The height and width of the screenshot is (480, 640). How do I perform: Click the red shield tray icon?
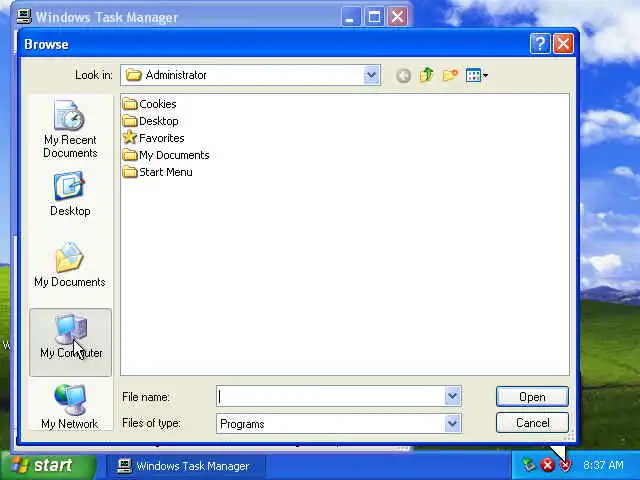coord(565,464)
